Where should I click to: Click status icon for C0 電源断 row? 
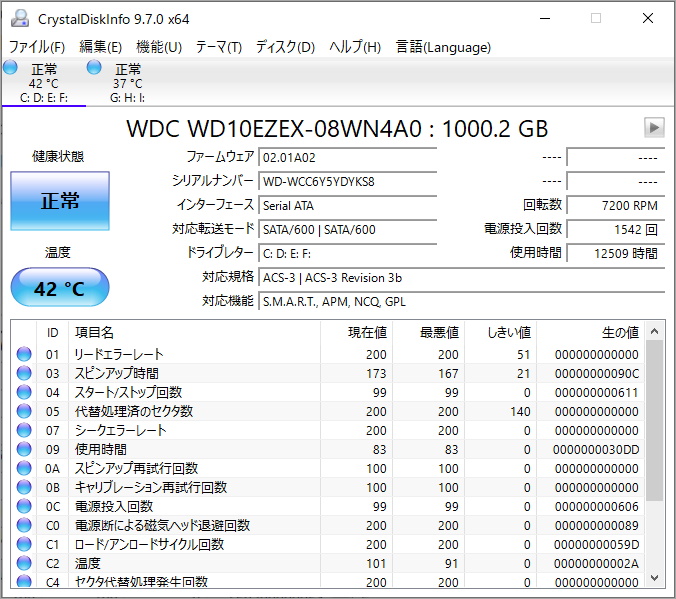[x=24, y=525]
